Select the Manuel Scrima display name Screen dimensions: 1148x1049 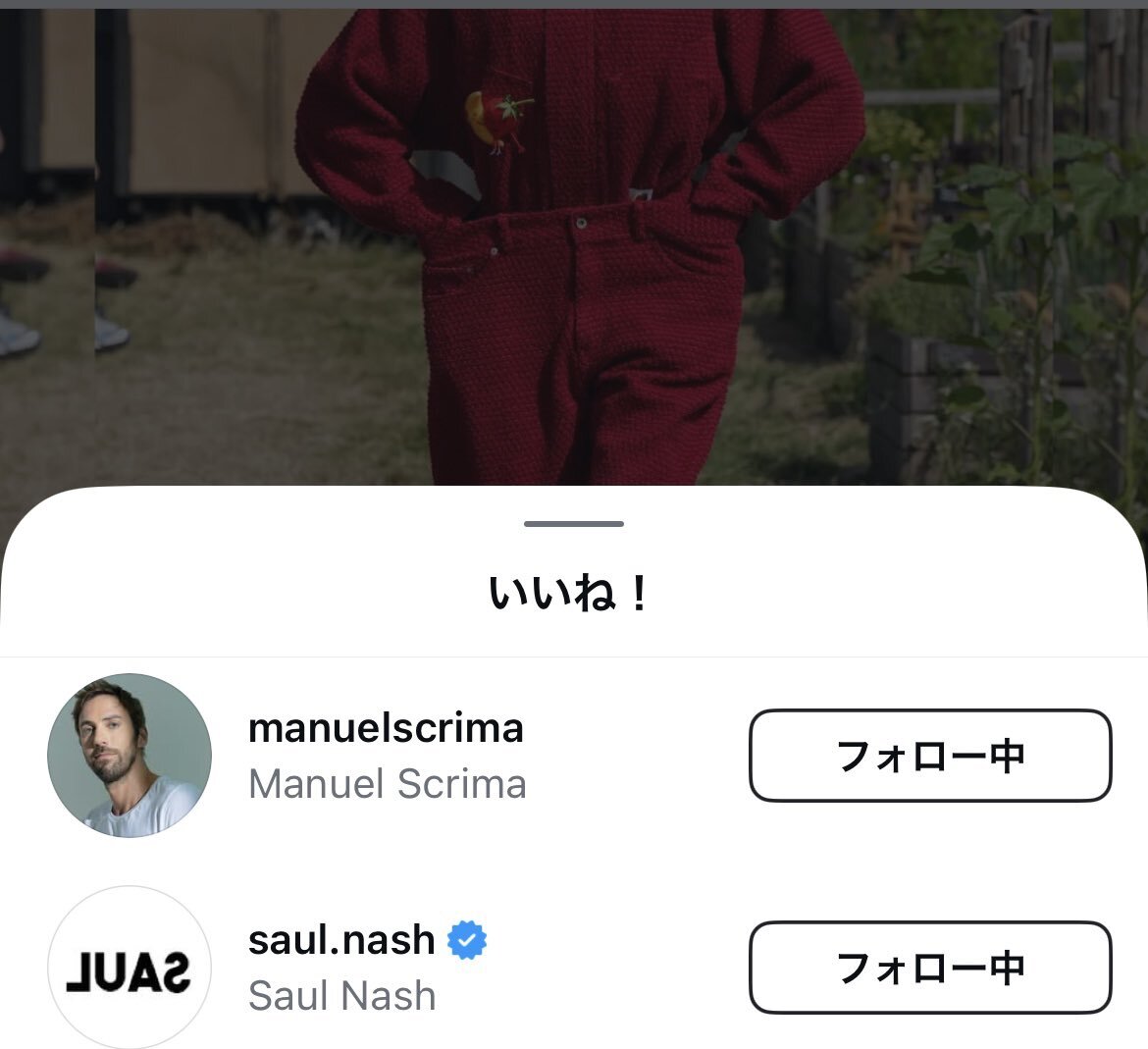pyautogui.click(x=388, y=784)
